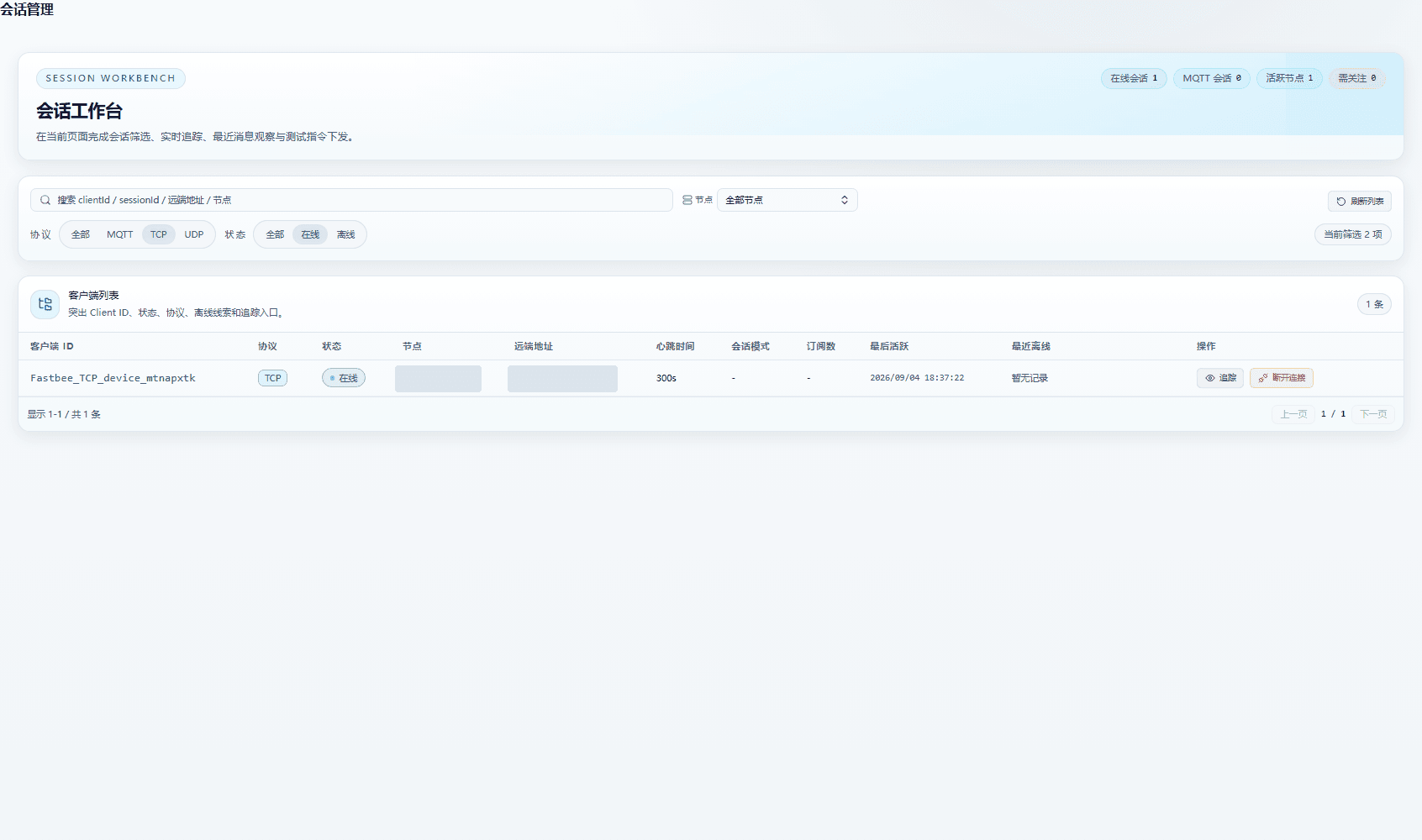Select the 离线 status filter
The image size is (1422, 840).
click(346, 234)
